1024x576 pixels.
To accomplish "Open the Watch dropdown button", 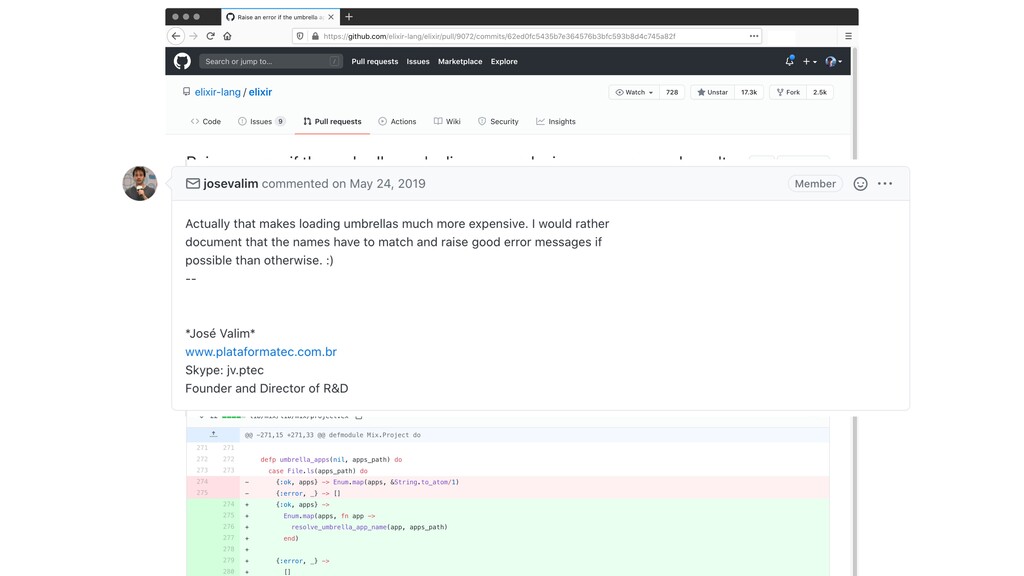I will [634, 92].
